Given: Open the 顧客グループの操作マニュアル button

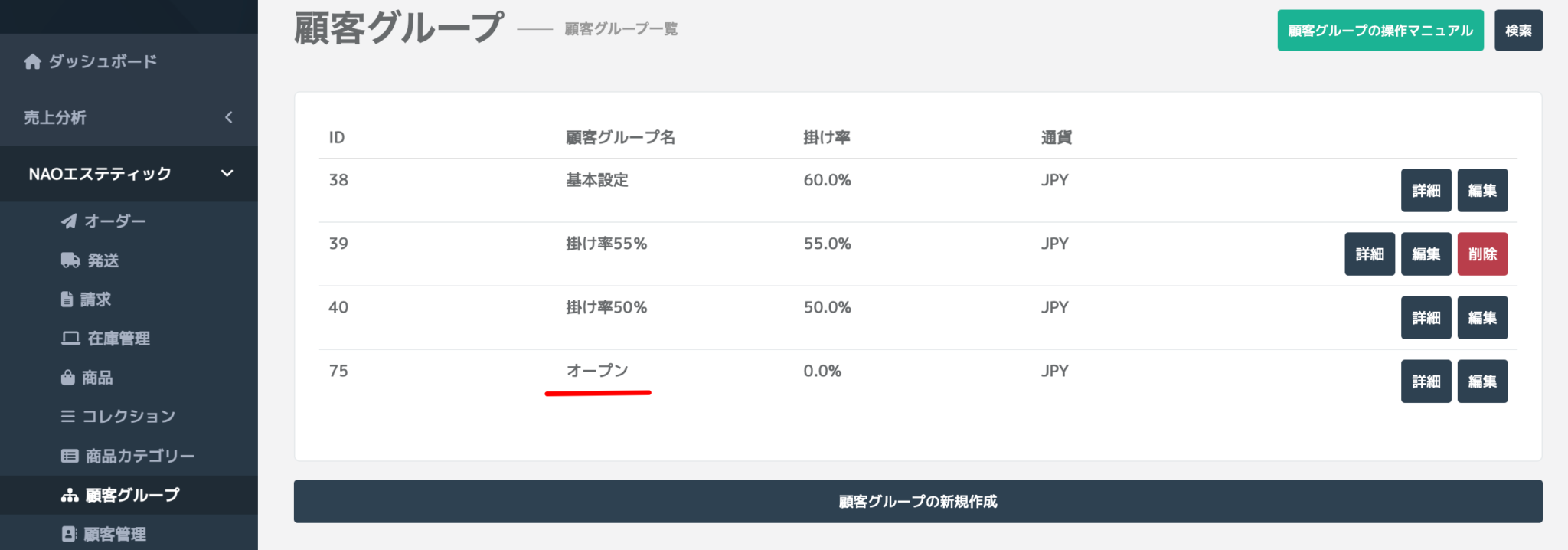Looking at the screenshot, I should pos(1380,31).
